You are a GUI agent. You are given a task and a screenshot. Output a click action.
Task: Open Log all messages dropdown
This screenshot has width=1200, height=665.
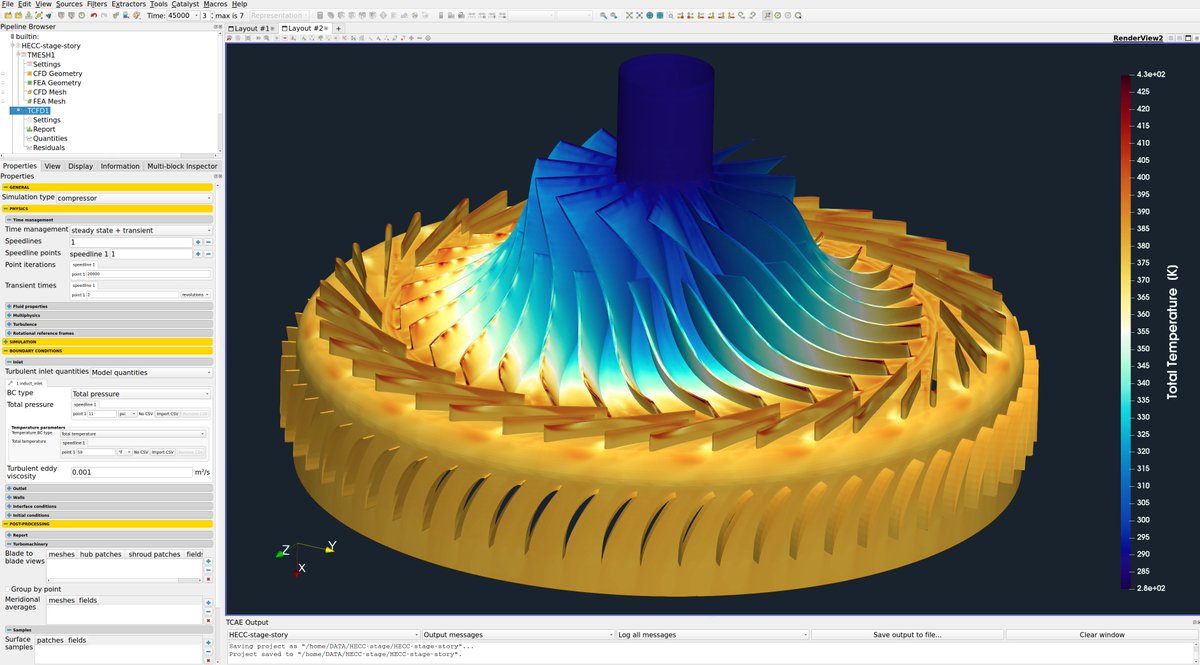(711, 635)
